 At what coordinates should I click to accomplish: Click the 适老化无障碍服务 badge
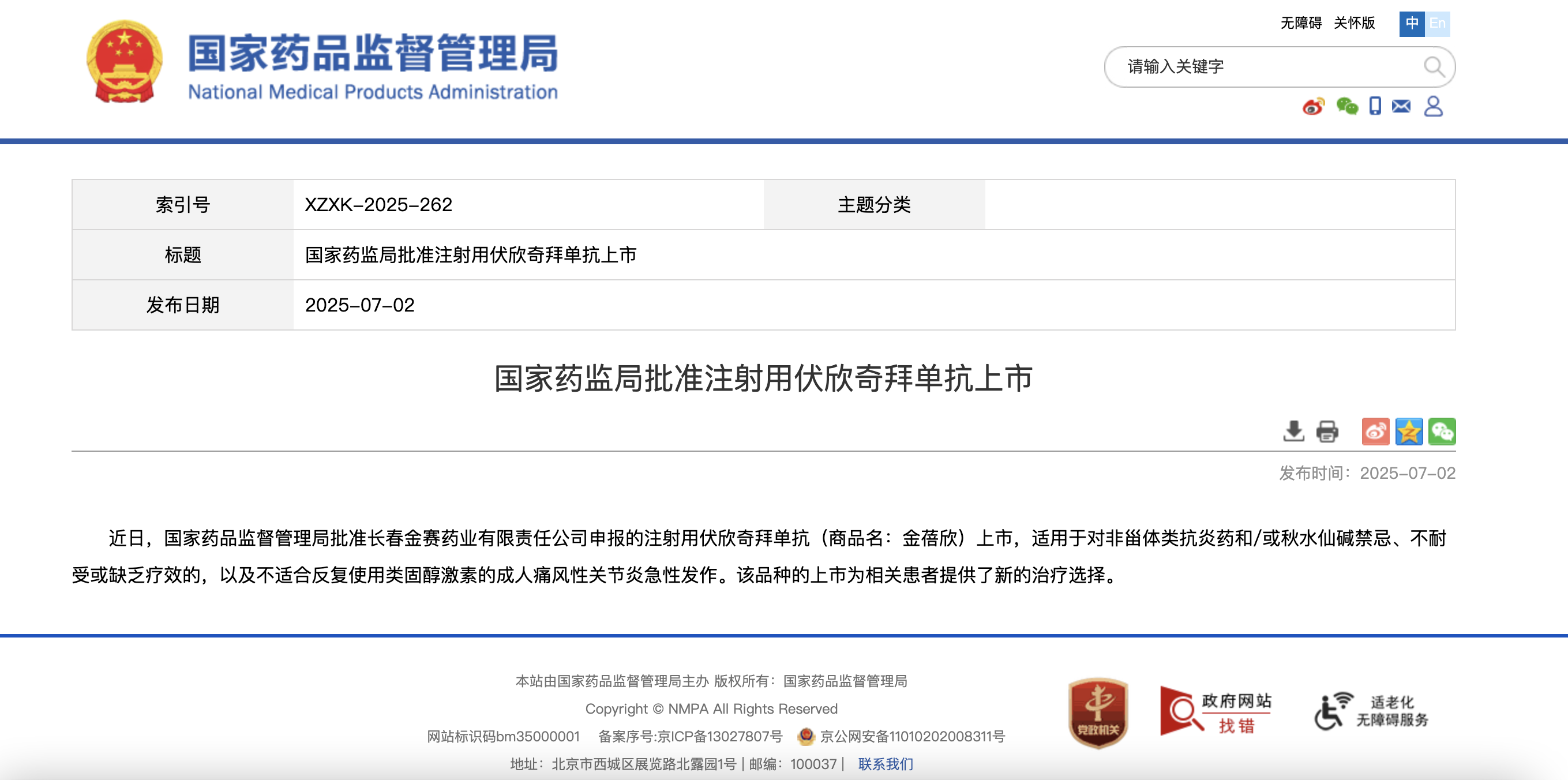point(1372,712)
